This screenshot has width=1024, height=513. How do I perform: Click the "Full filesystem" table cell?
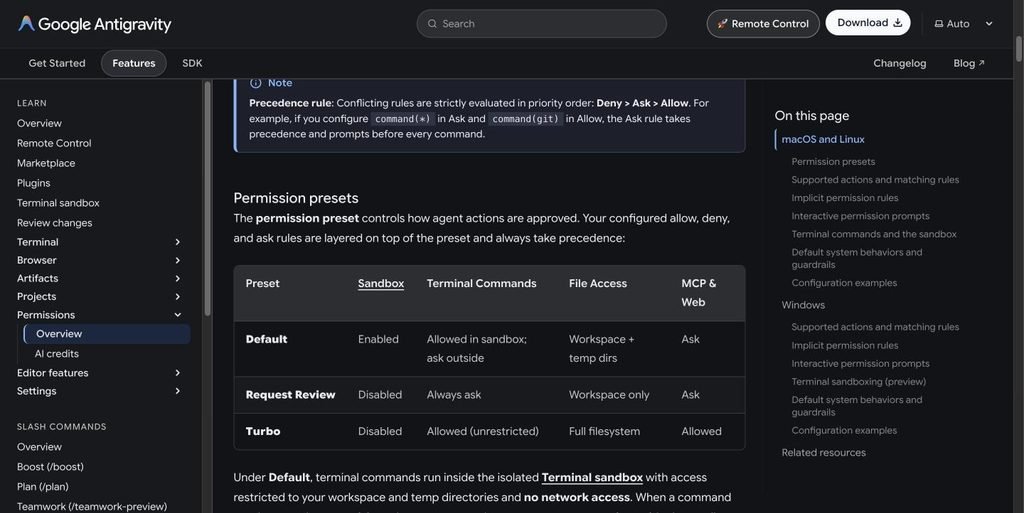click(604, 431)
